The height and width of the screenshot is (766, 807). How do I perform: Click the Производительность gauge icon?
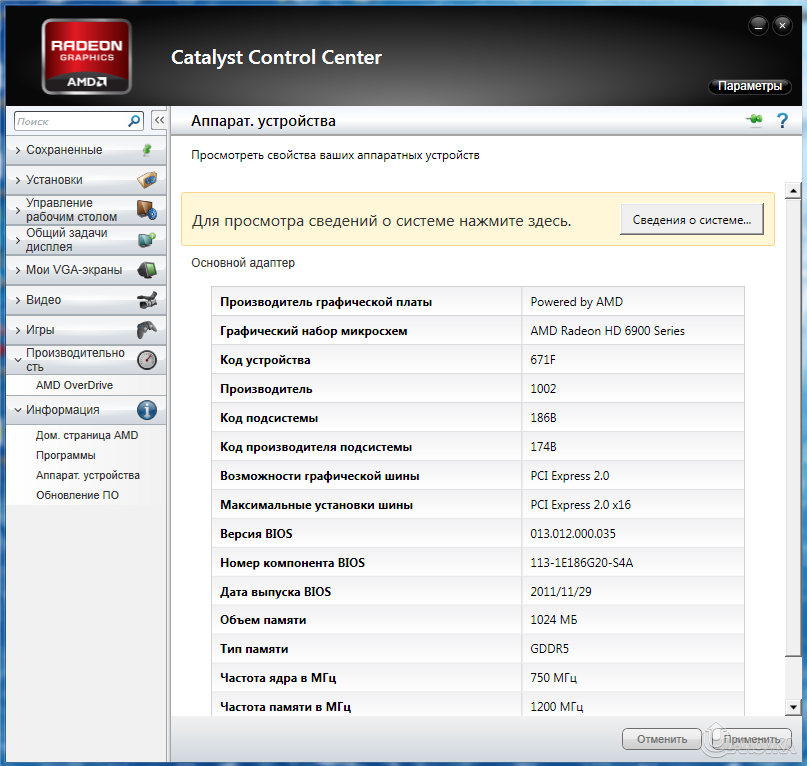tap(147, 360)
